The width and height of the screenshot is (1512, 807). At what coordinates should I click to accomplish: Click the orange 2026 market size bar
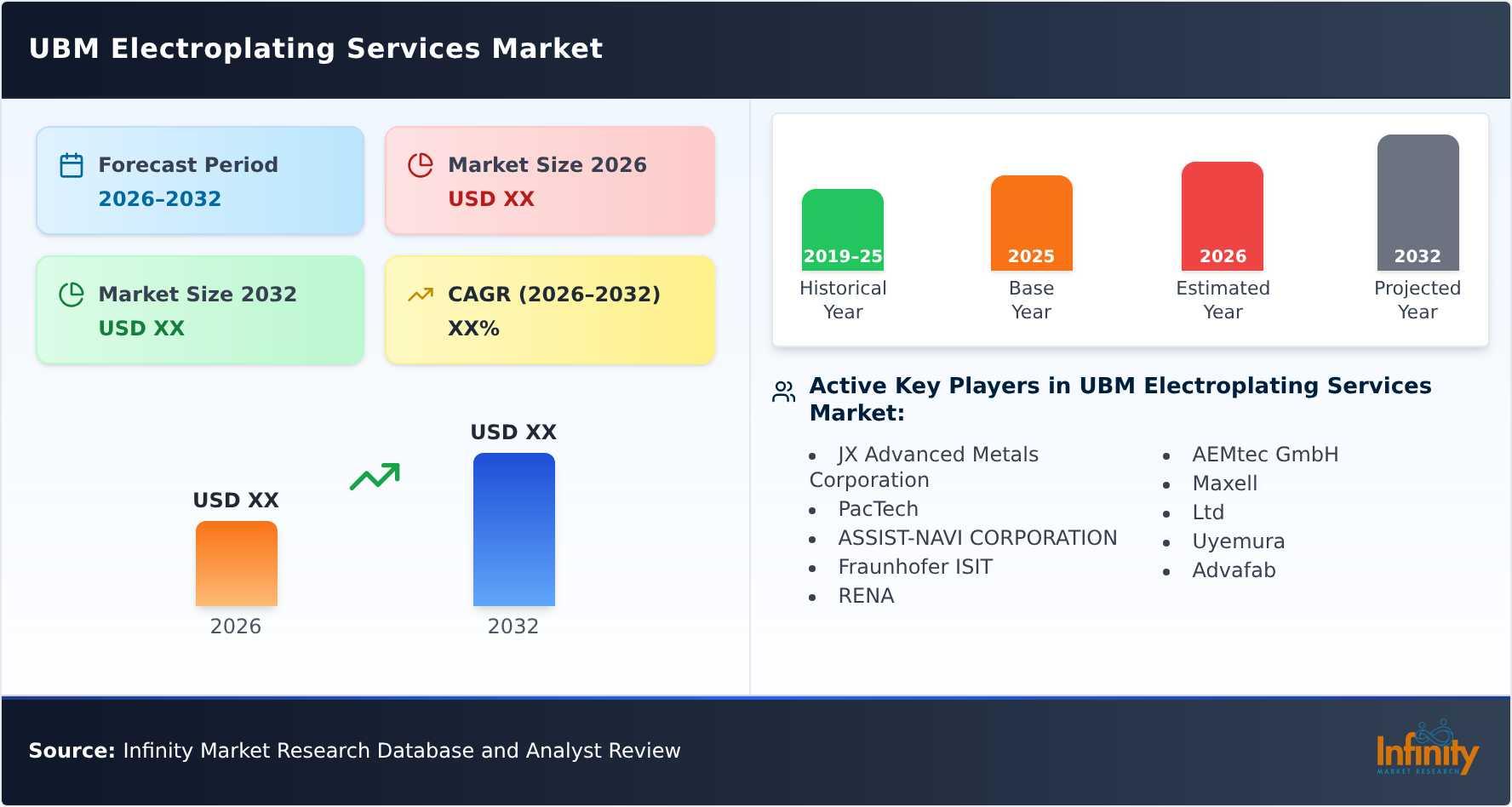click(237, 564)
